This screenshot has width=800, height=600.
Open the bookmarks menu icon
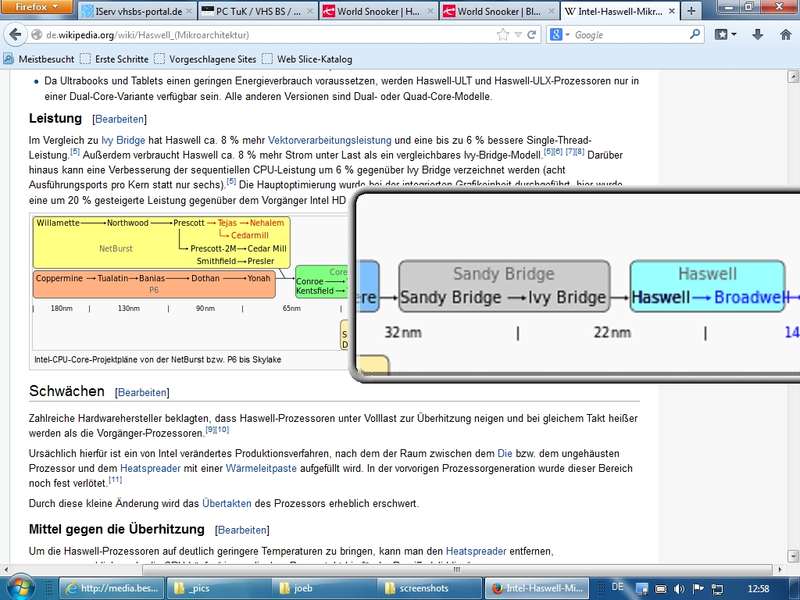click(725, 35)
